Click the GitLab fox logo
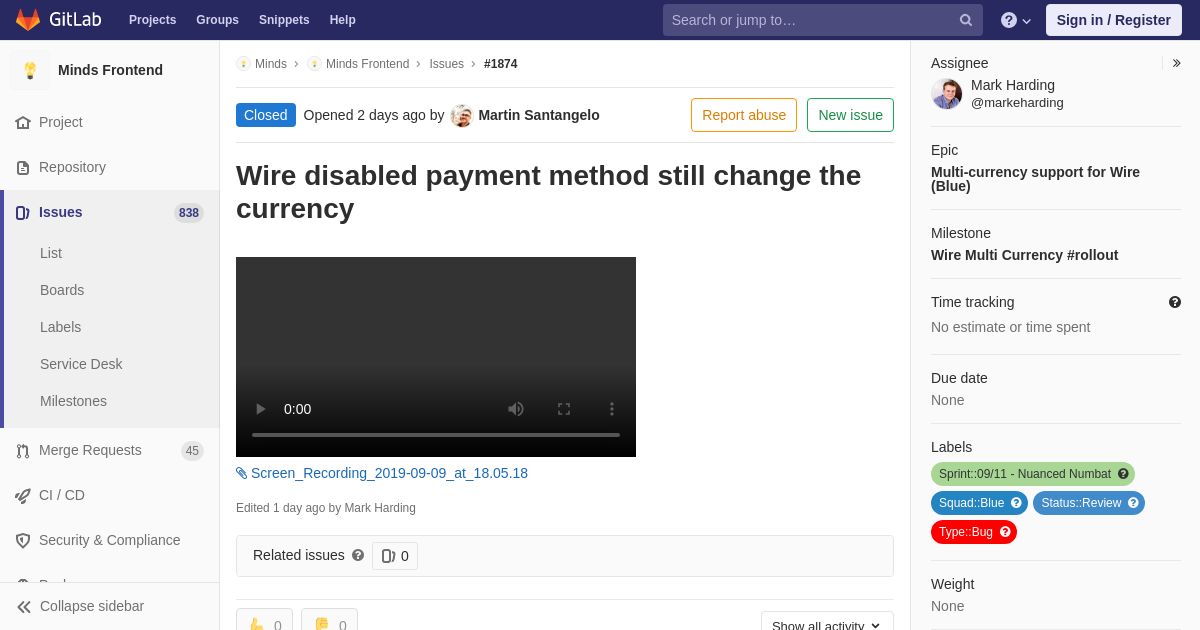 (28, 19)
